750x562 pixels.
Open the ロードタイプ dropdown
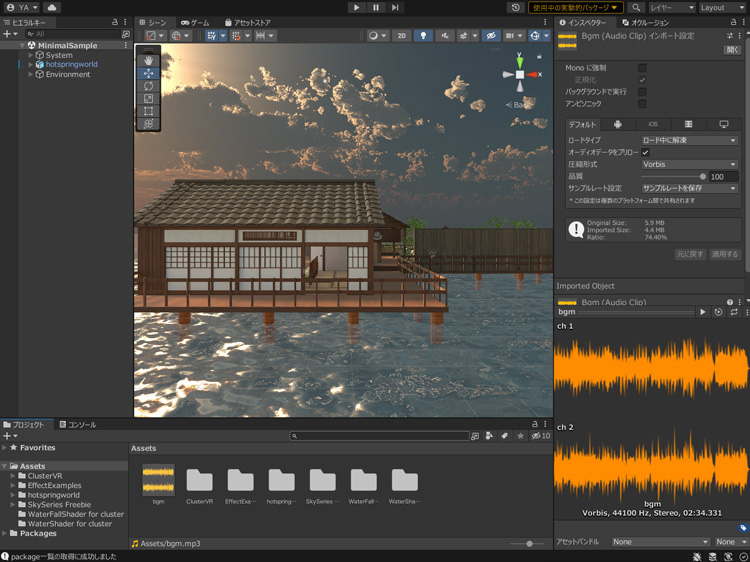pos(689,141)
